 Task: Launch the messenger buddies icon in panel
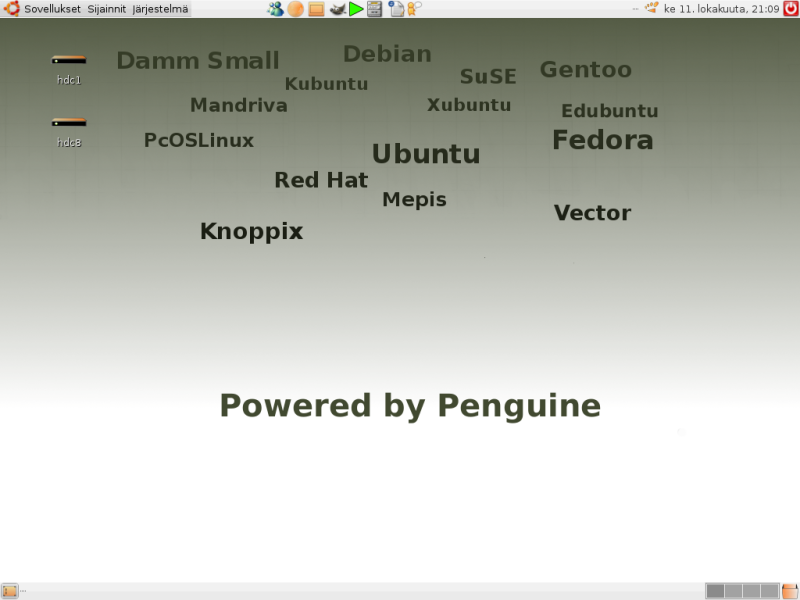(x=276, y=9)
